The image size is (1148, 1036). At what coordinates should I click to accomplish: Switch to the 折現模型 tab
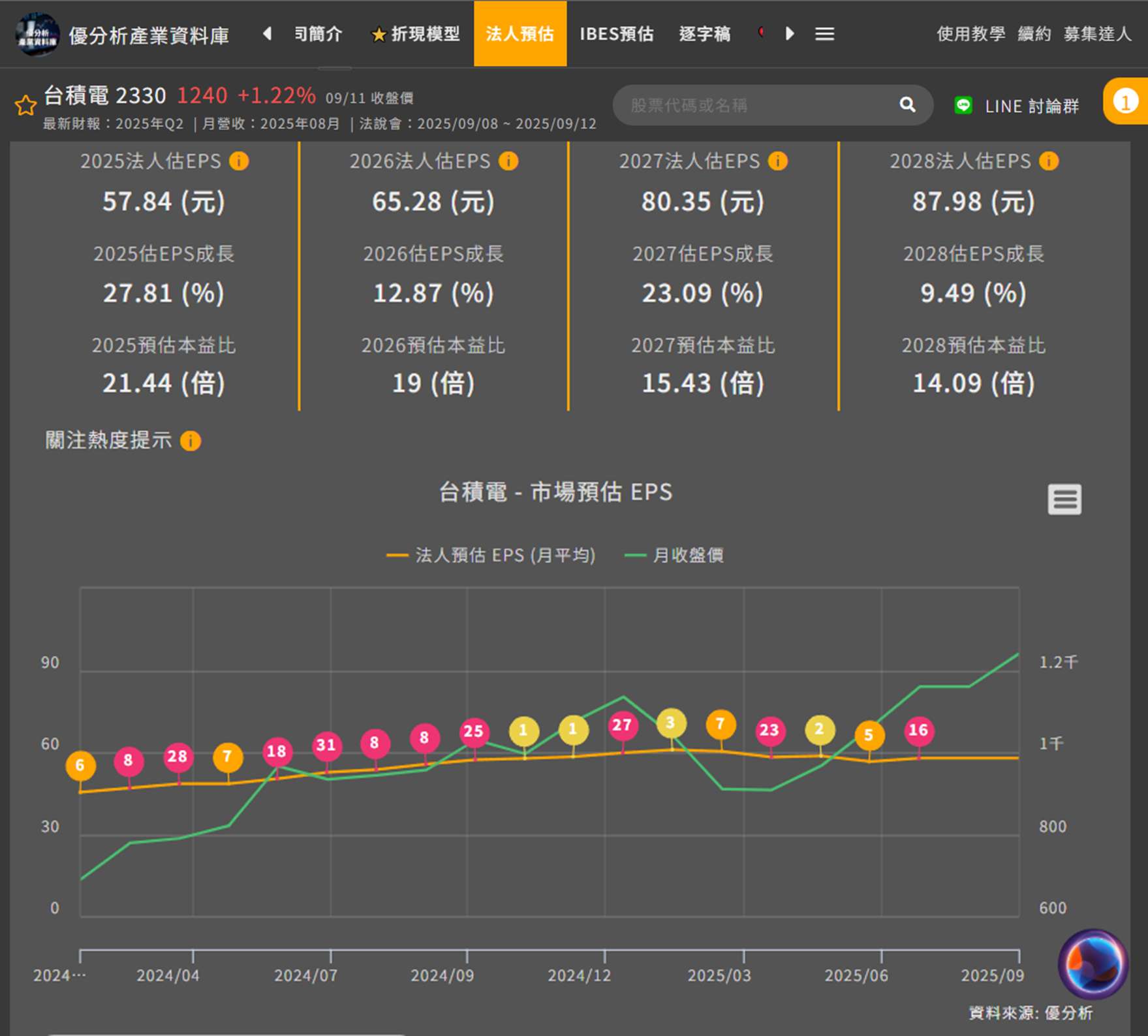pyautogui.click(x=415, y=34)
